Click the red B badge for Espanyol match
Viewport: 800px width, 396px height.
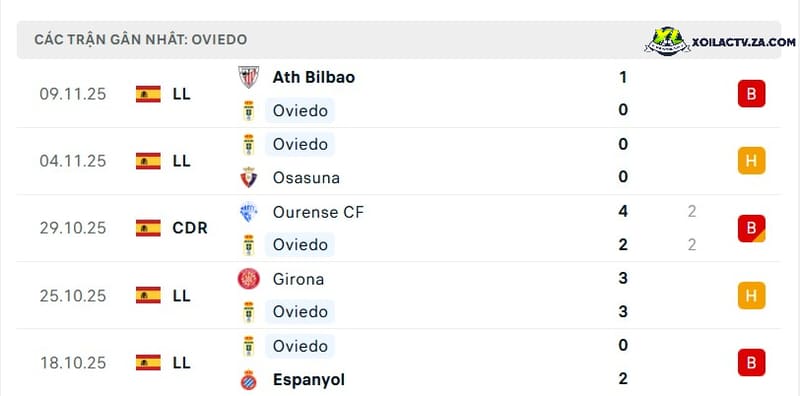tap(751, 363)
